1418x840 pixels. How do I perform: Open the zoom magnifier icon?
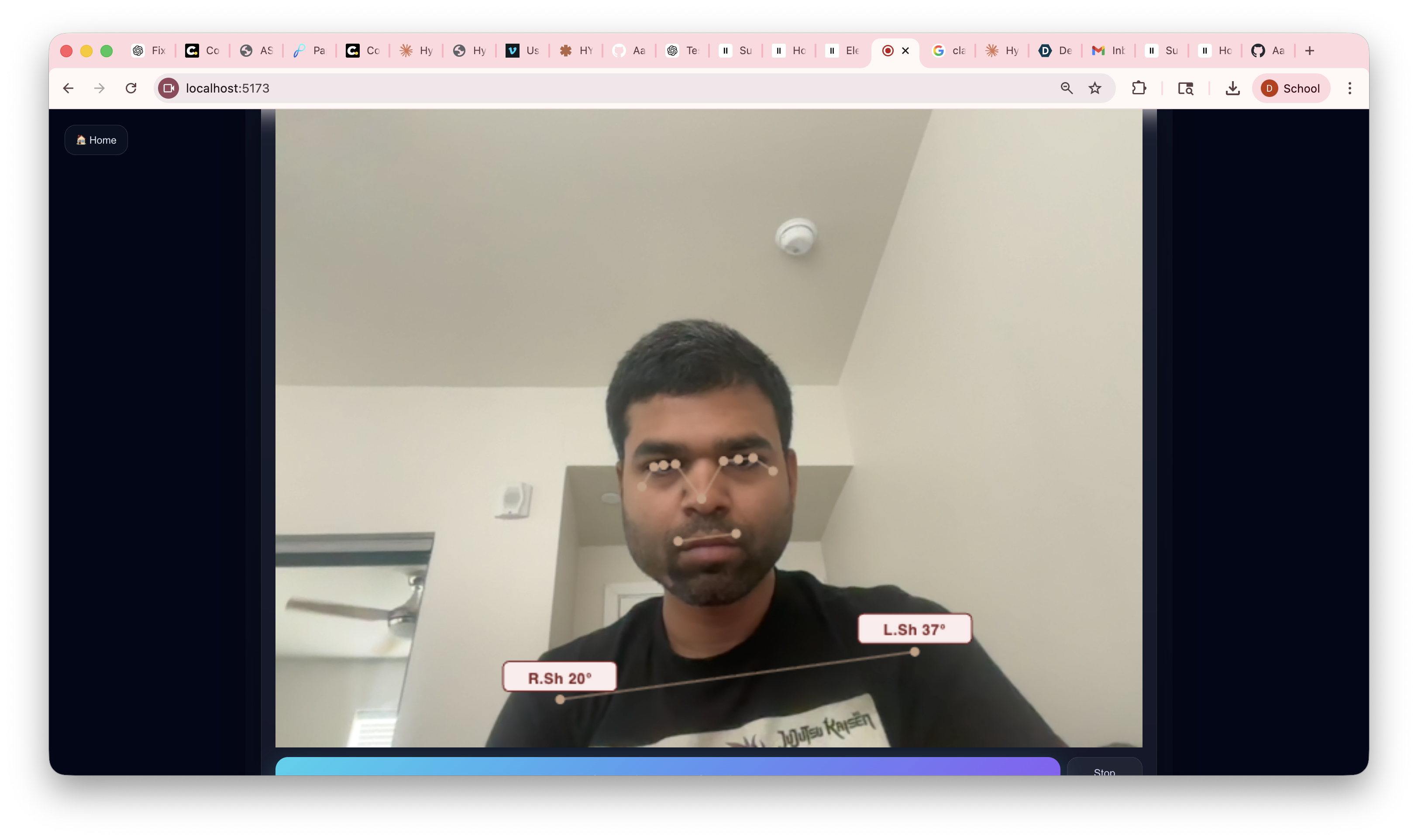tap(1066, 88)
